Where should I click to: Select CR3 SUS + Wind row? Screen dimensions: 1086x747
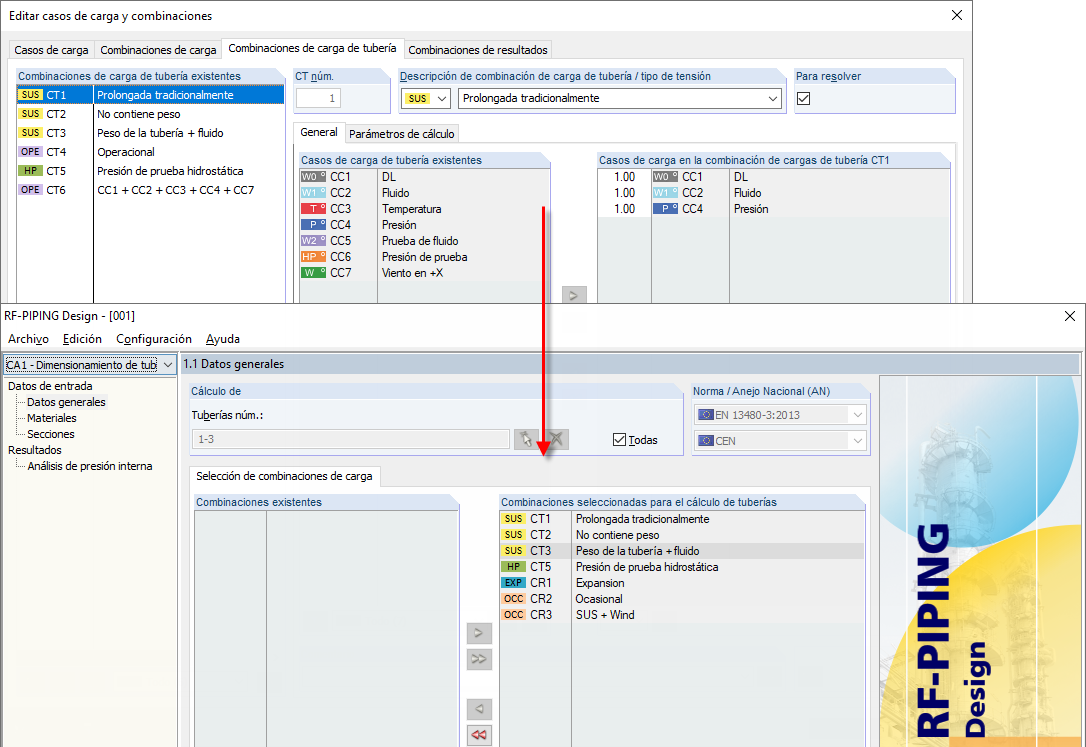[682, 615]
